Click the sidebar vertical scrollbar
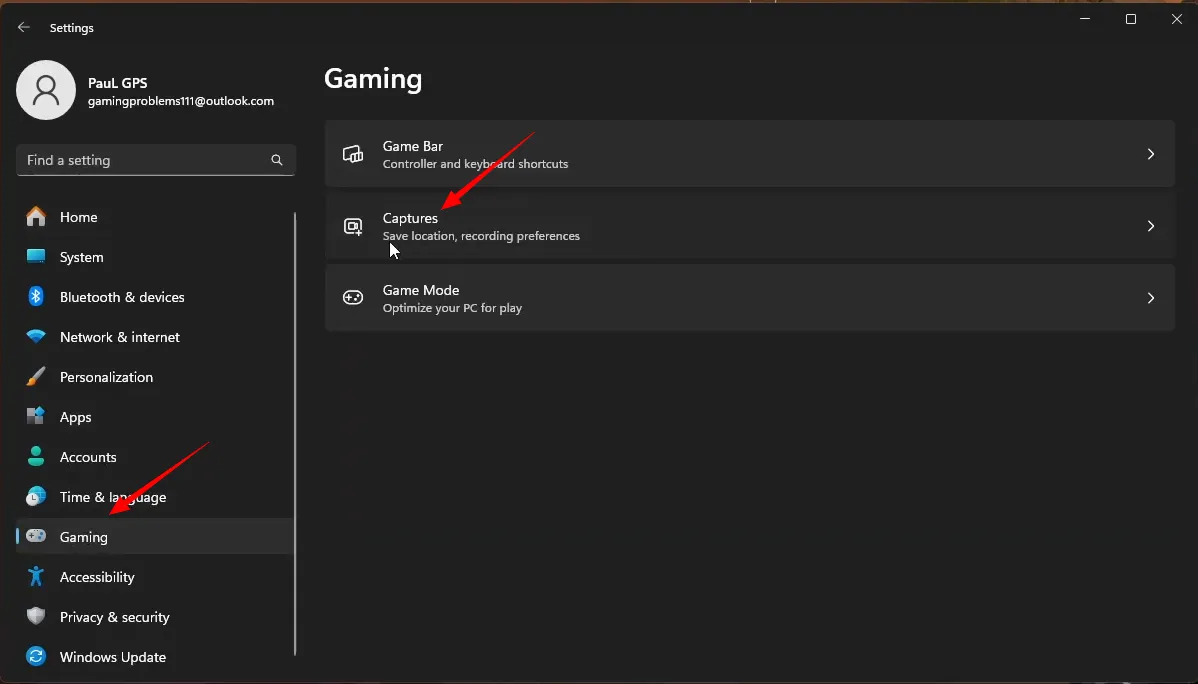The image size is (1198, 684). [295, 430]
